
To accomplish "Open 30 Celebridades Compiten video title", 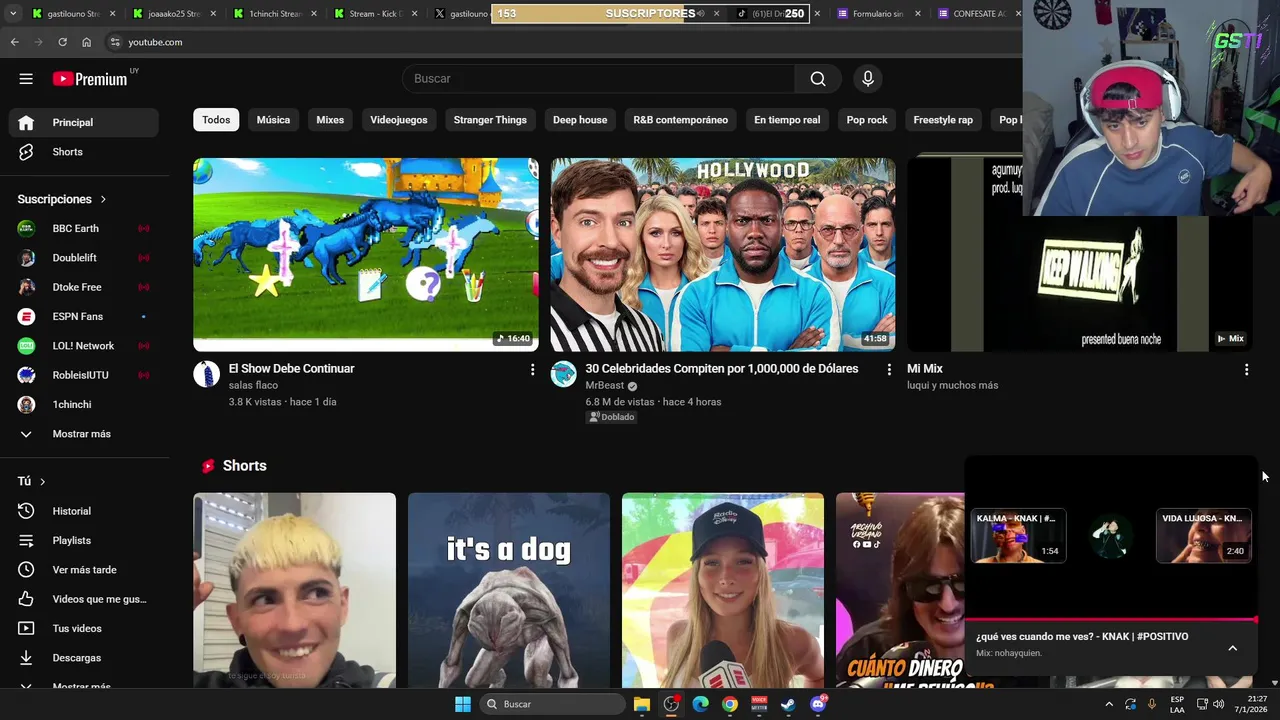I will [722, 369].
